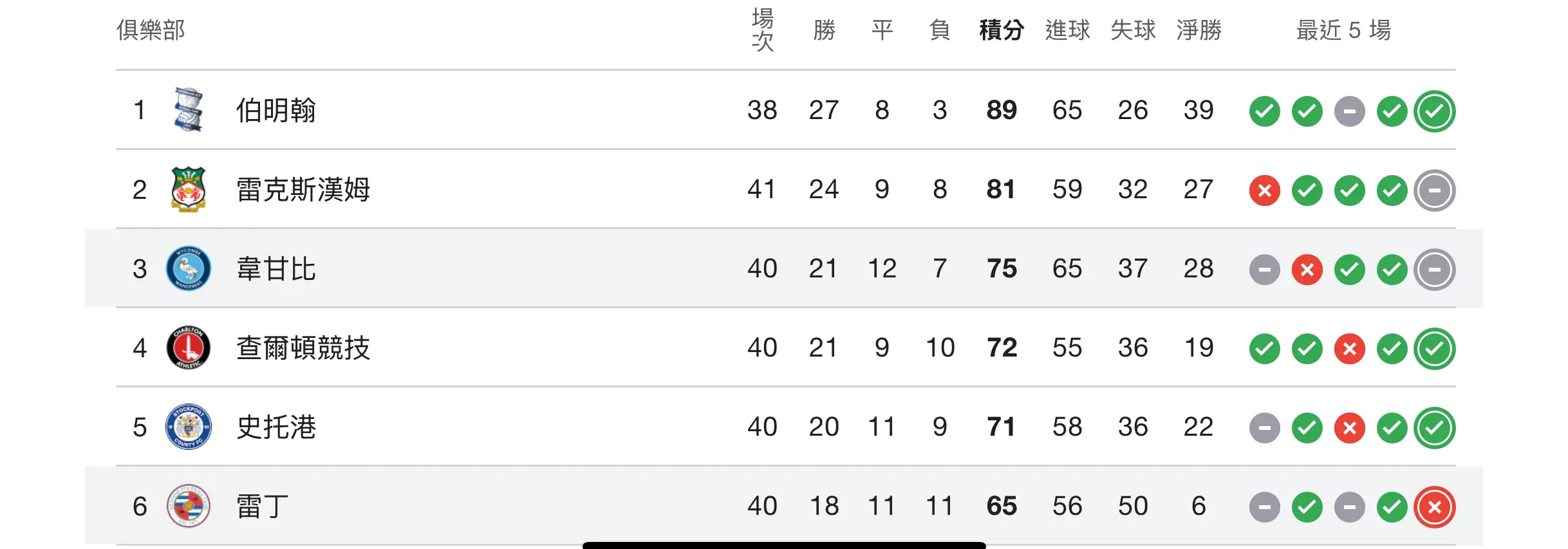Click Reading's latest red loss icon
The width and height of the screenshot is (1568, 549).
coord(1434,507)
